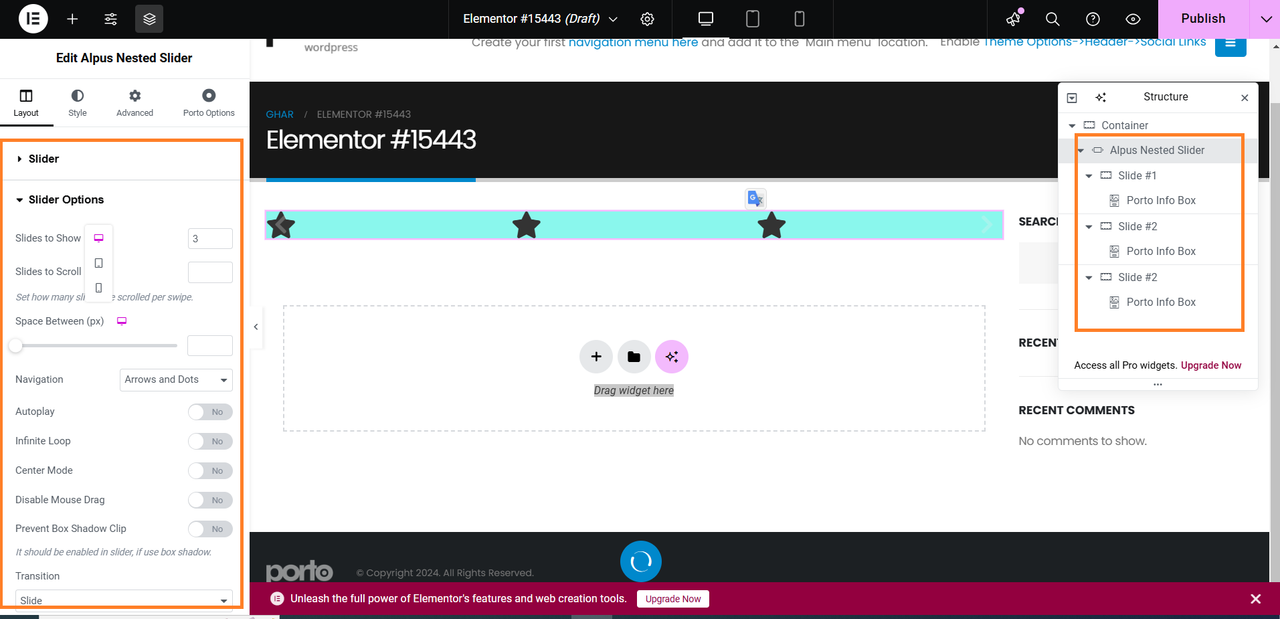Click the AI sparkle icon in Structure panel
Screen dimensions: 1280x619
click(x=1100, y=97)
